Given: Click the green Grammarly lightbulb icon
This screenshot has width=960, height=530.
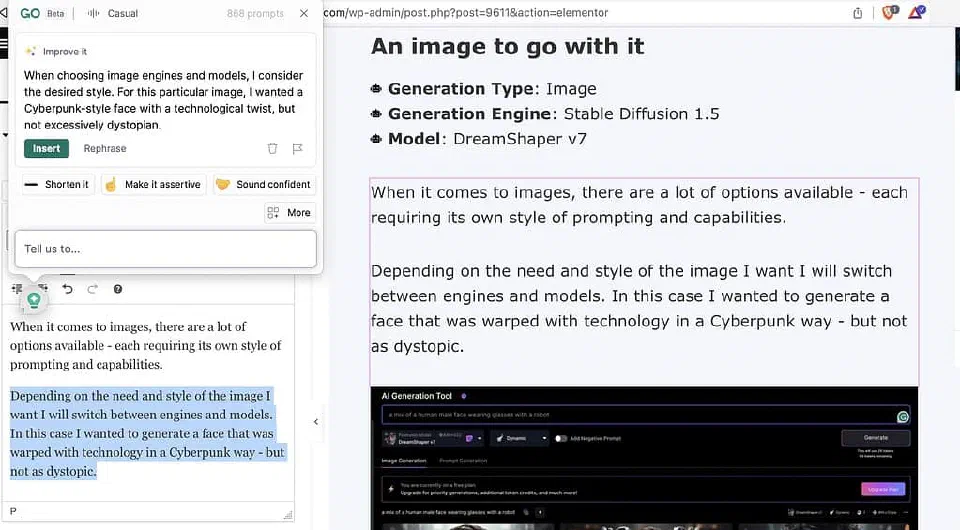Looking at the screenshot, I should click(x=34, y=299).
